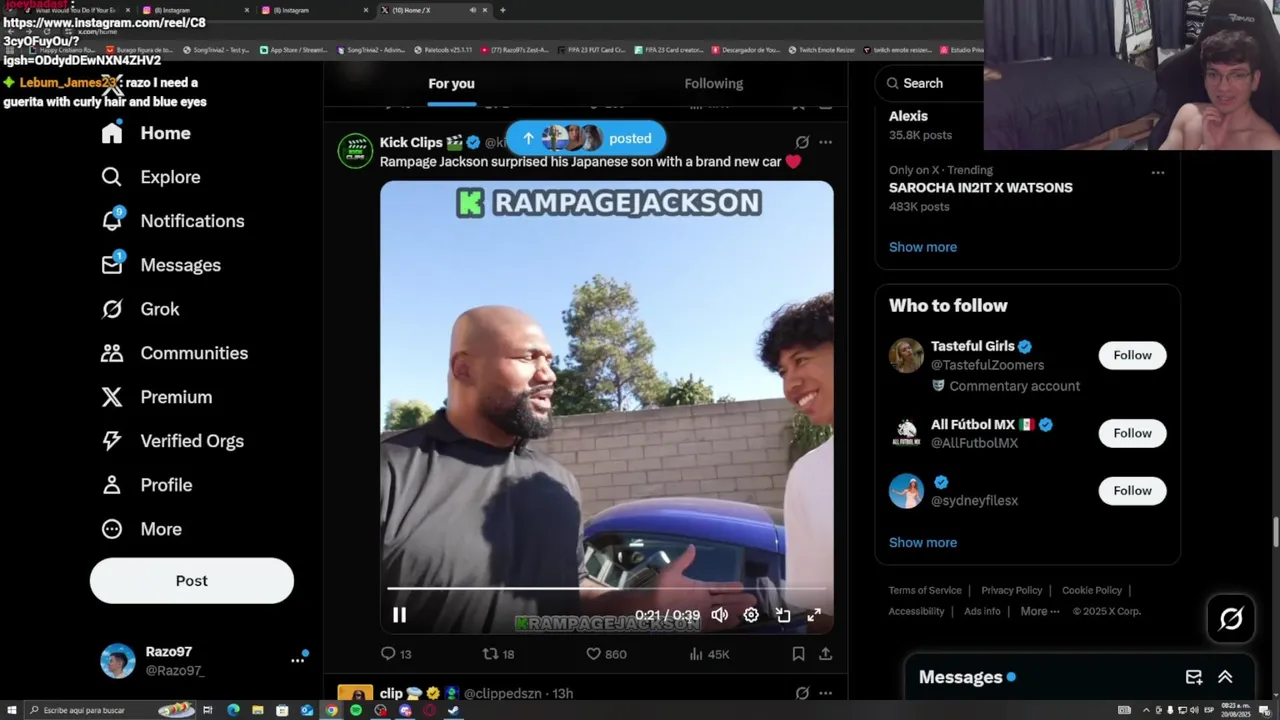The width and height of the screenshot is (1280, 720).
Task: Reply to the Kick Clips post
Action: point(396,654)
